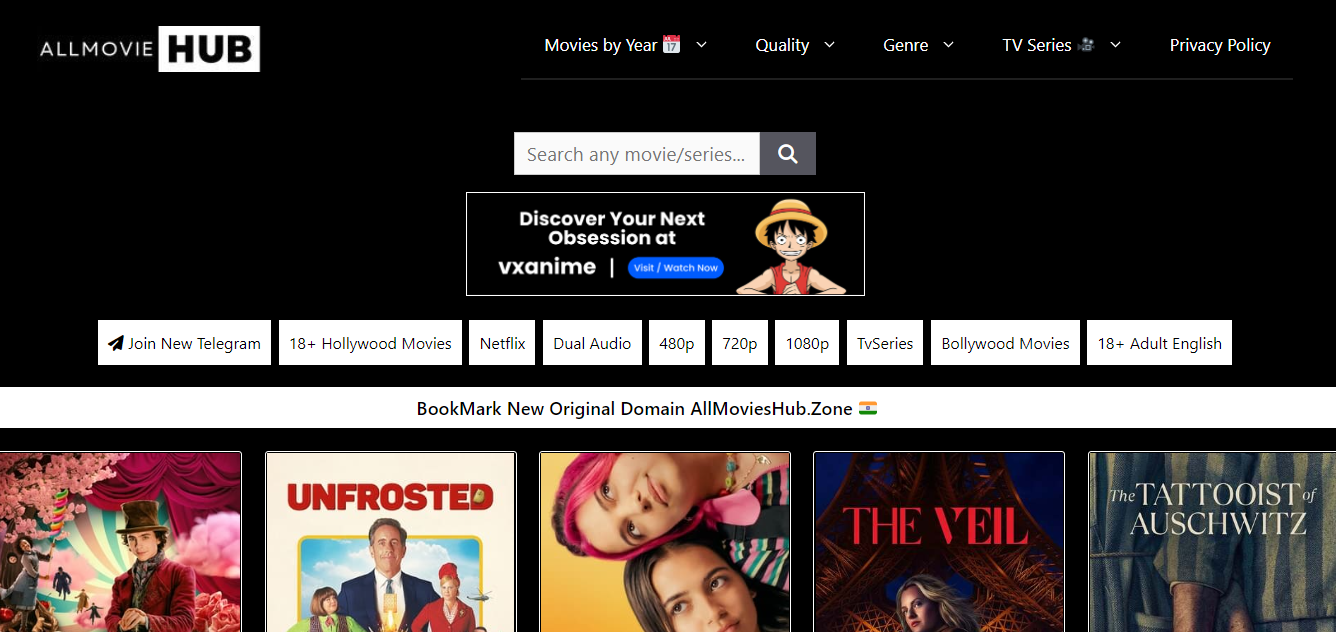1336x632 pixels.
Task: Click Join New Telegram button
Action: (x=184, y=343)
